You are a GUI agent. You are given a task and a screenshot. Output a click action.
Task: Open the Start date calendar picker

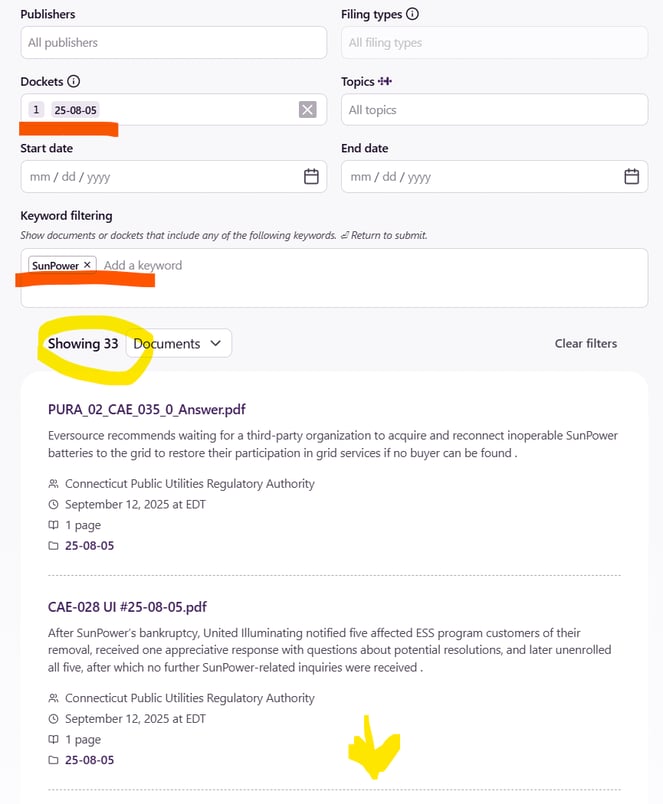(311, 176)
